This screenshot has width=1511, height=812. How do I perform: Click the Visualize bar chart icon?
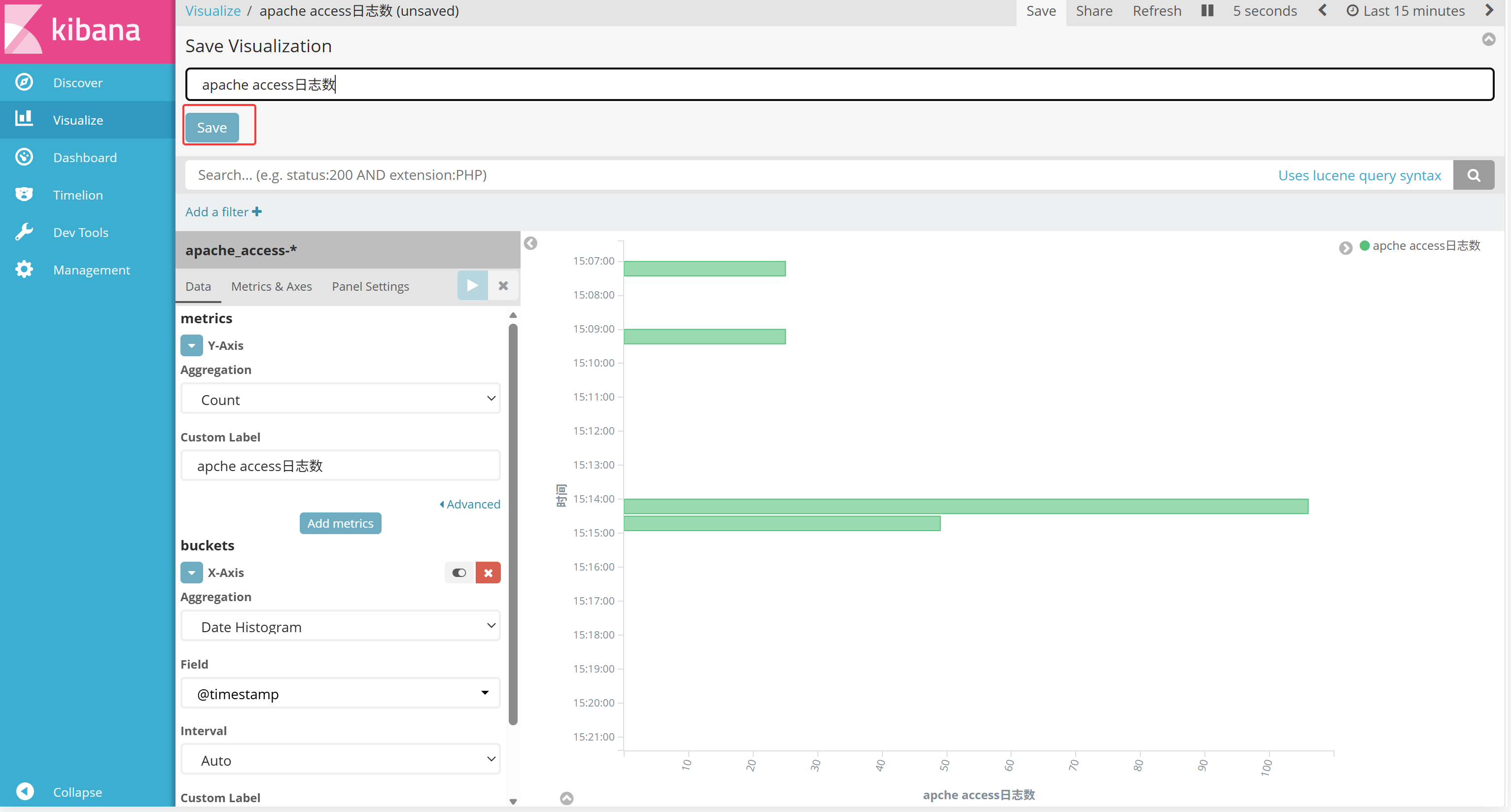24,119
